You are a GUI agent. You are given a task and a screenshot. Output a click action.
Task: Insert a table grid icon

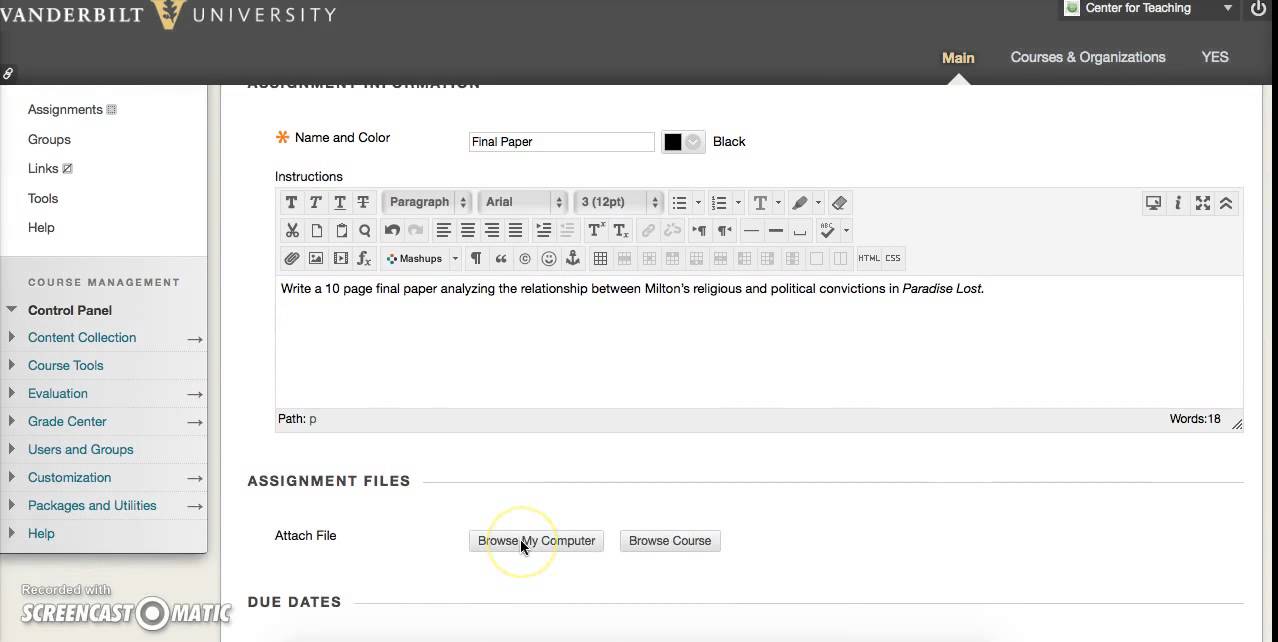(600, 258)
